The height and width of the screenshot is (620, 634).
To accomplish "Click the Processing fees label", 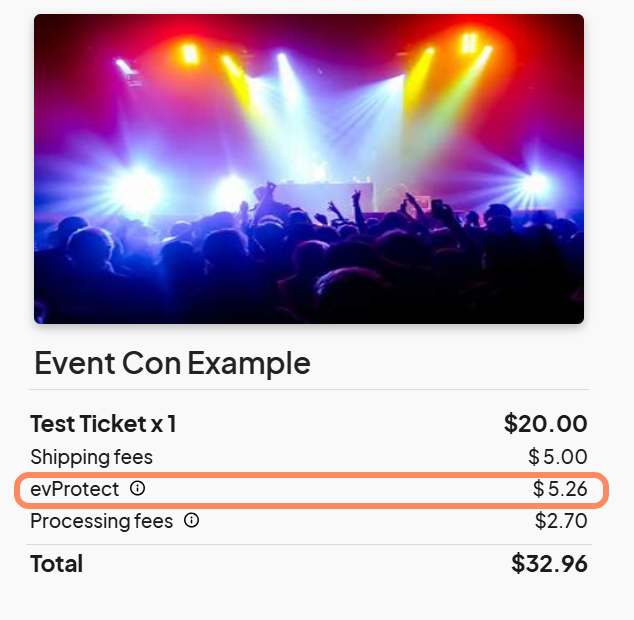I will [101, 521].
